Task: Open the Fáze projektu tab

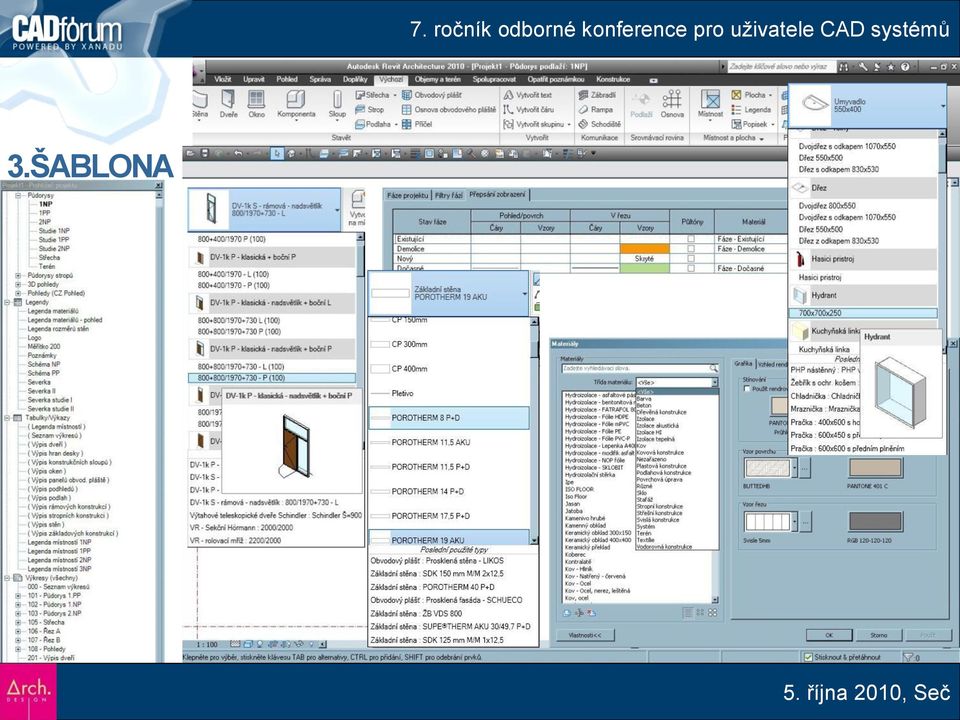Action: click(x=408, y=195)
